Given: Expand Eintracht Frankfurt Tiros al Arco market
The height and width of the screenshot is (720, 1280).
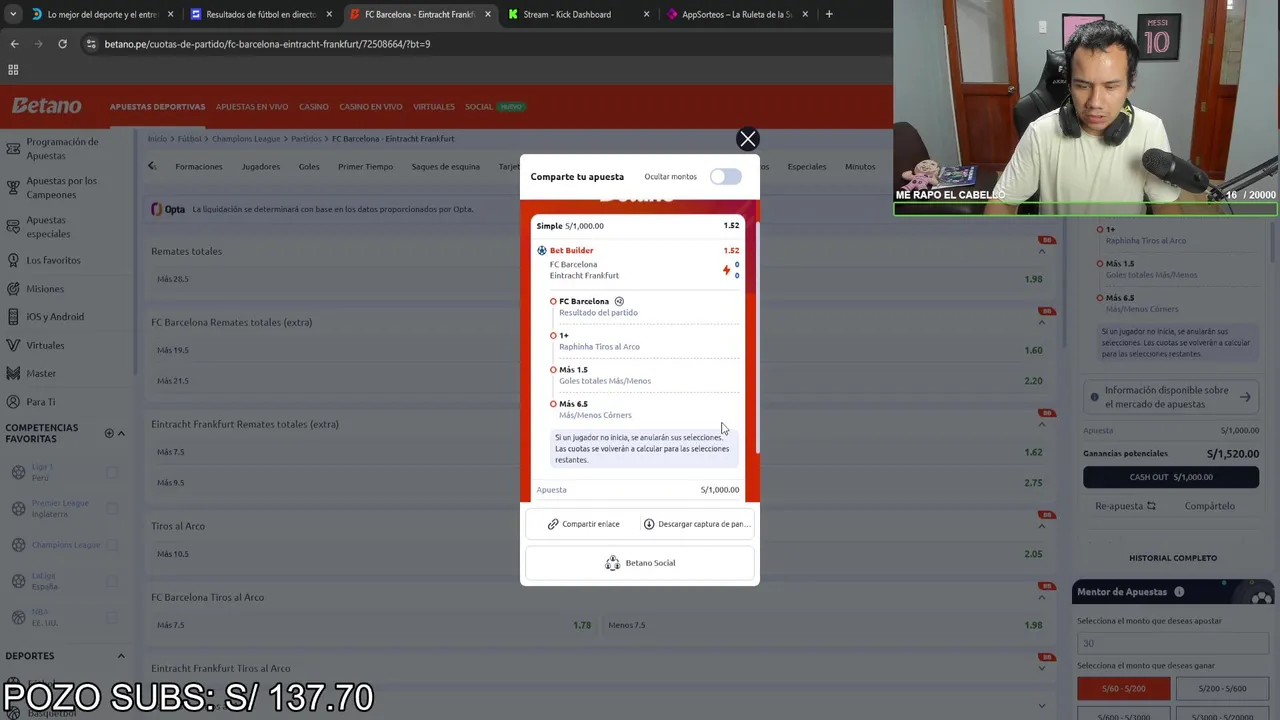Looking at the screenshot, I should tap(1042, 668).
